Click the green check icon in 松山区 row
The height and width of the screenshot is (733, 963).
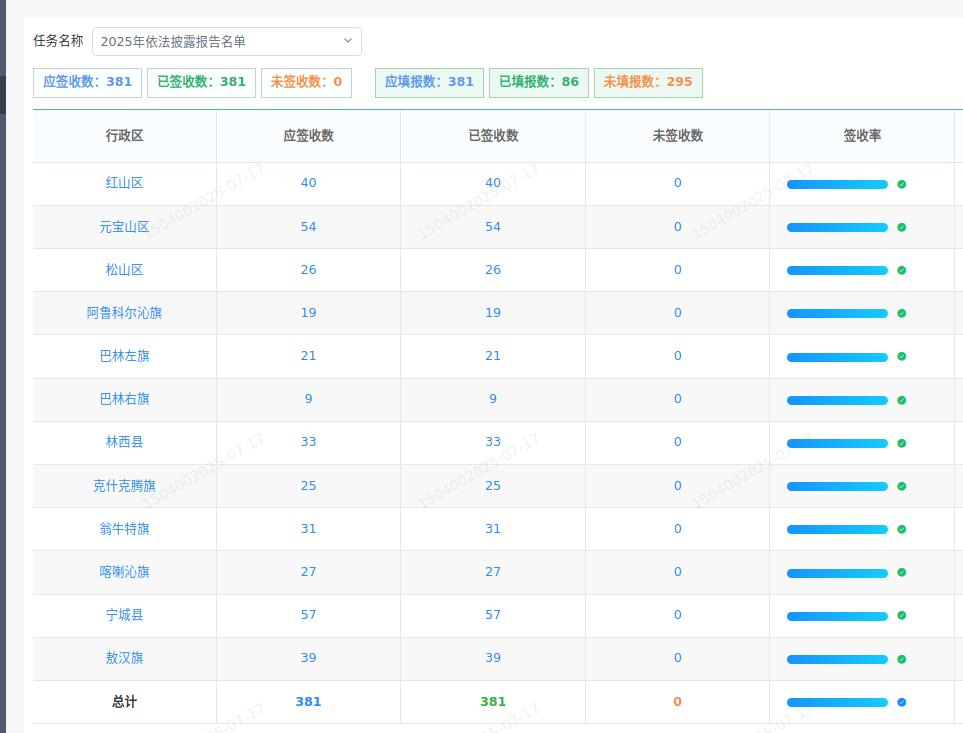pyautogui.click(x=901, y=270)
